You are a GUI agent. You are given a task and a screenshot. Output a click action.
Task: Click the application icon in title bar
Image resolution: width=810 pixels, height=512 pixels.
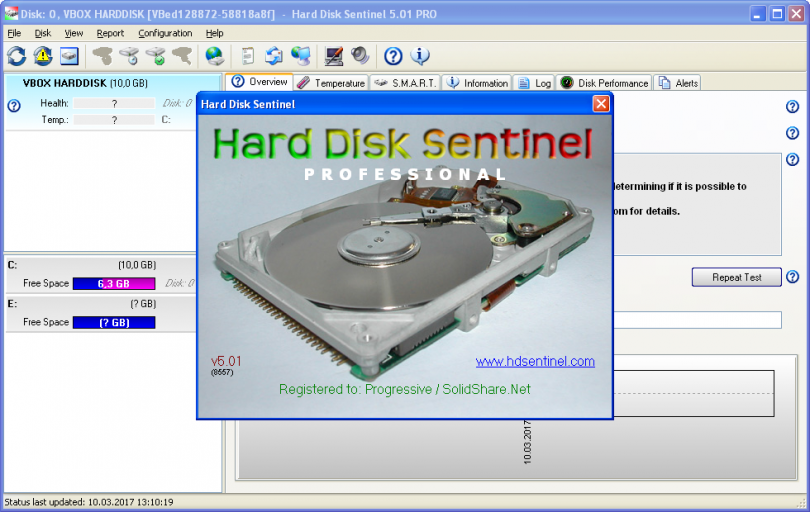[11, 14]
